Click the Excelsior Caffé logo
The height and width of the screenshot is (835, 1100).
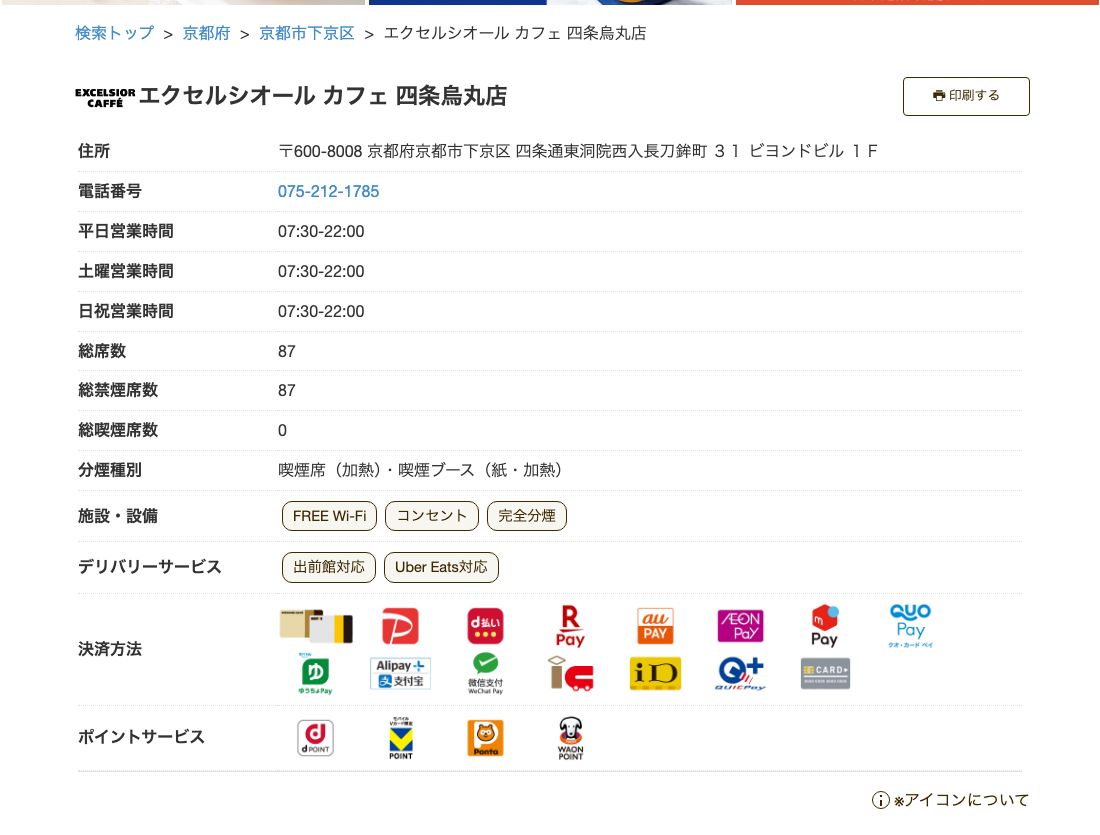click(x=105, y=98)
